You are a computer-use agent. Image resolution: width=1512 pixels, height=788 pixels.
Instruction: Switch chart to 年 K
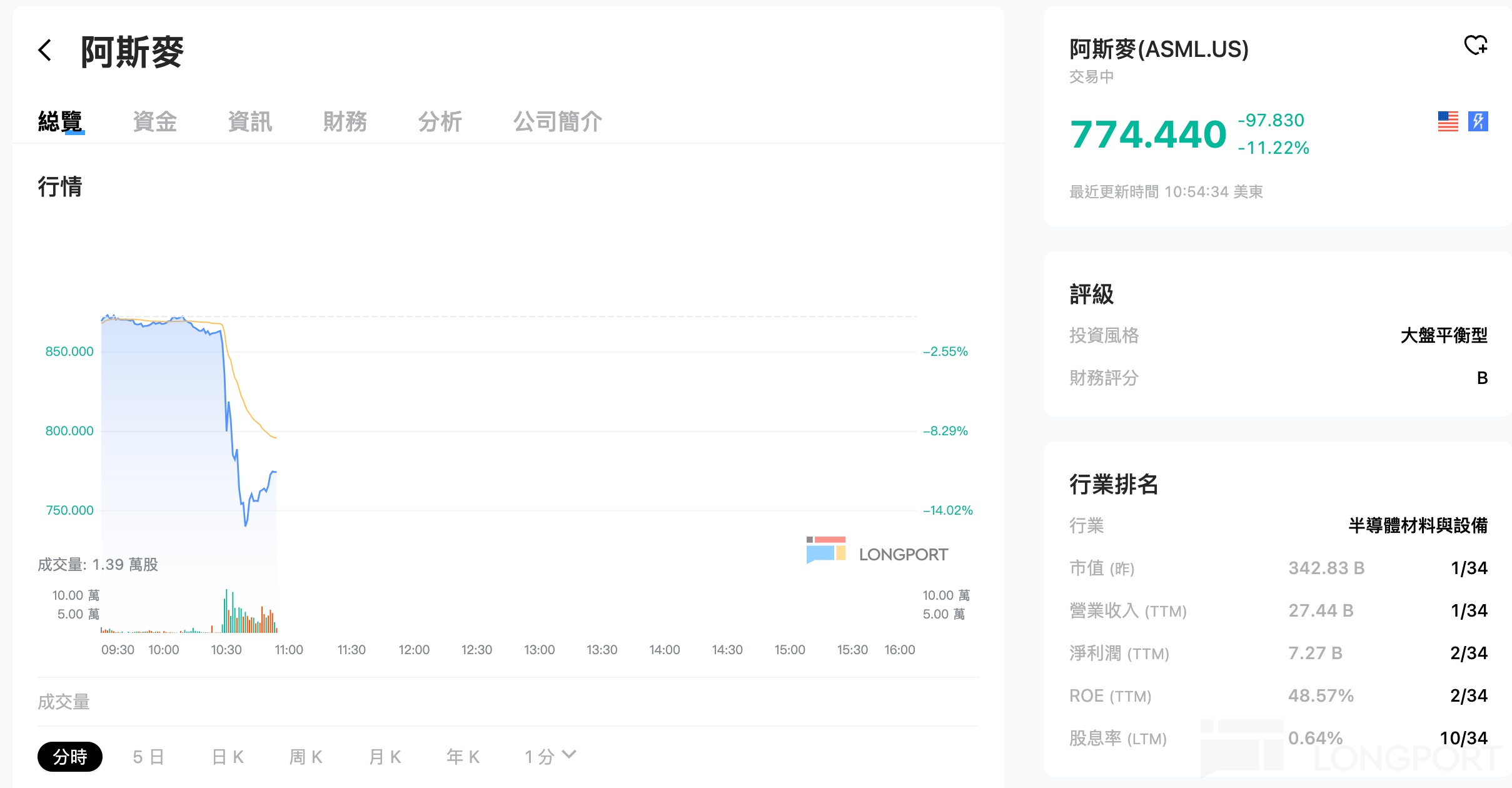(x=463, y=757)
